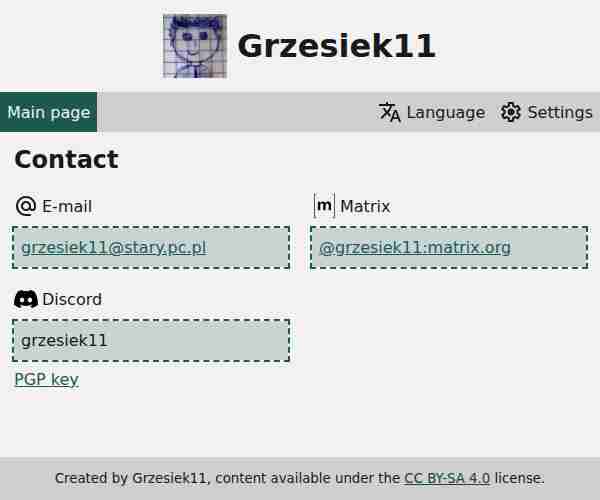Click the Settings gear icon

tap(511, 112)
